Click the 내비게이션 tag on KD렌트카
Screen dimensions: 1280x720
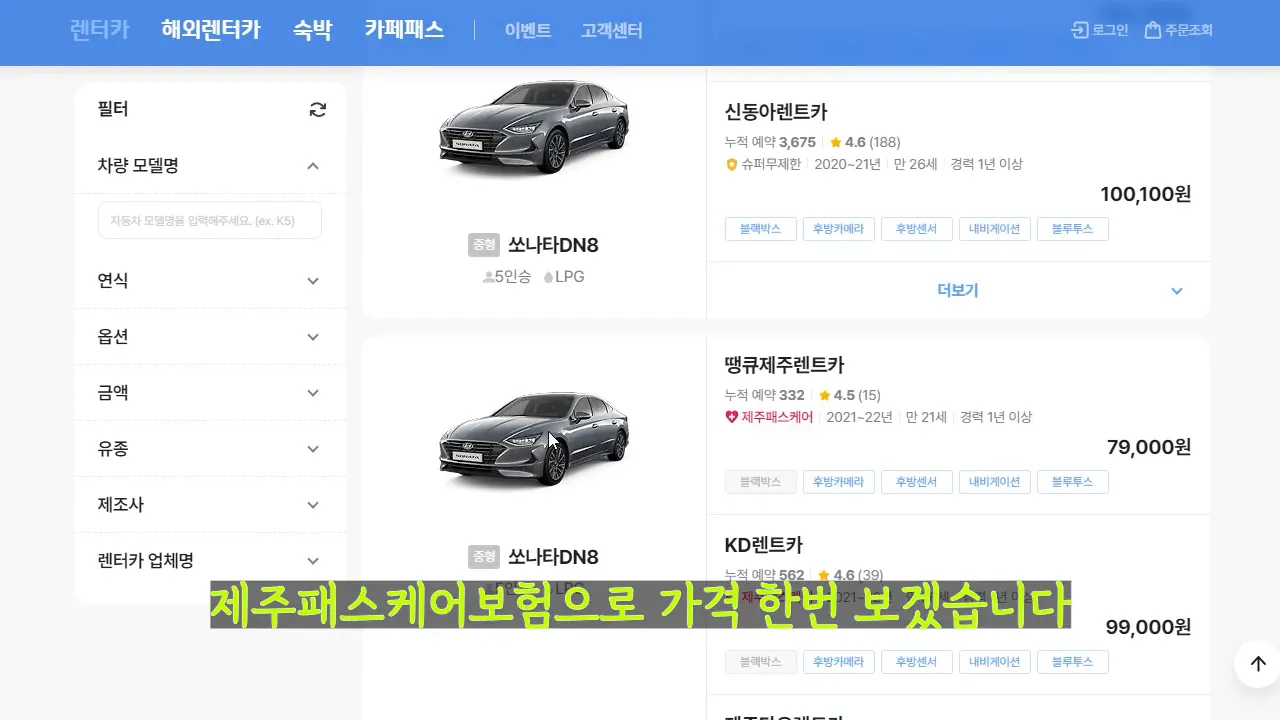pyautogui.click(x=995, y=662)
